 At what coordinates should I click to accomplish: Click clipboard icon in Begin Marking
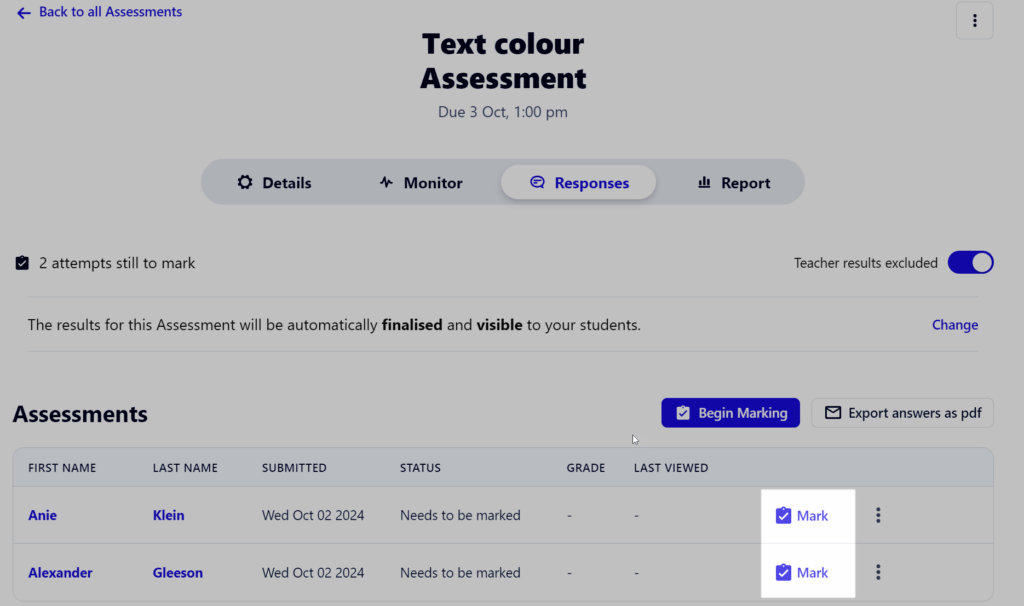point(683,413)
